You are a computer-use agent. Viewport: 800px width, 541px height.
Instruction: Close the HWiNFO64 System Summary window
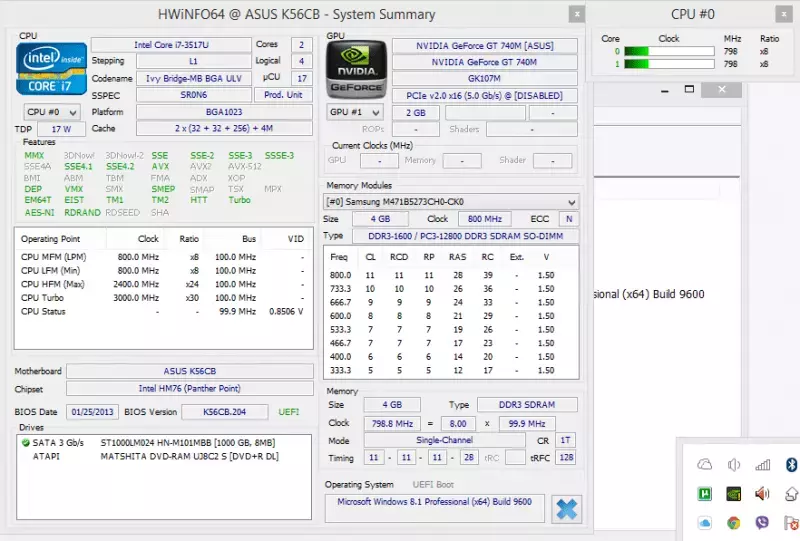coord(577,14)
